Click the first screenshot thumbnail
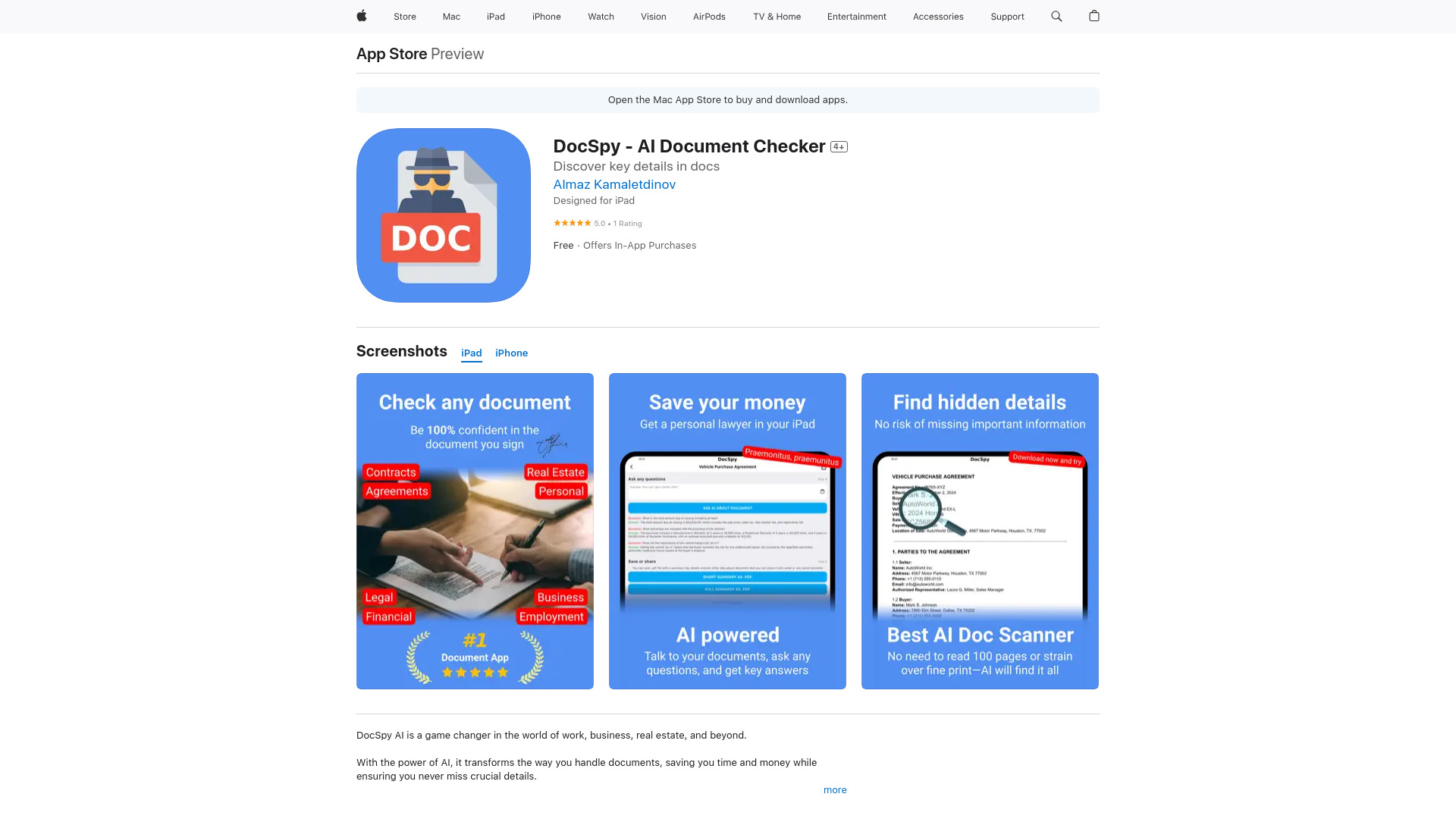1456x819 pixels. [x=474, y=531]
